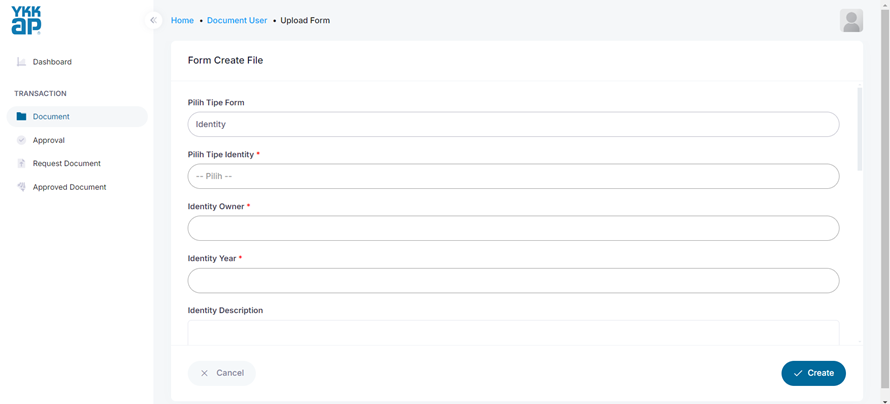Select Approval in the sidebar menu

(x=48, y=140)
